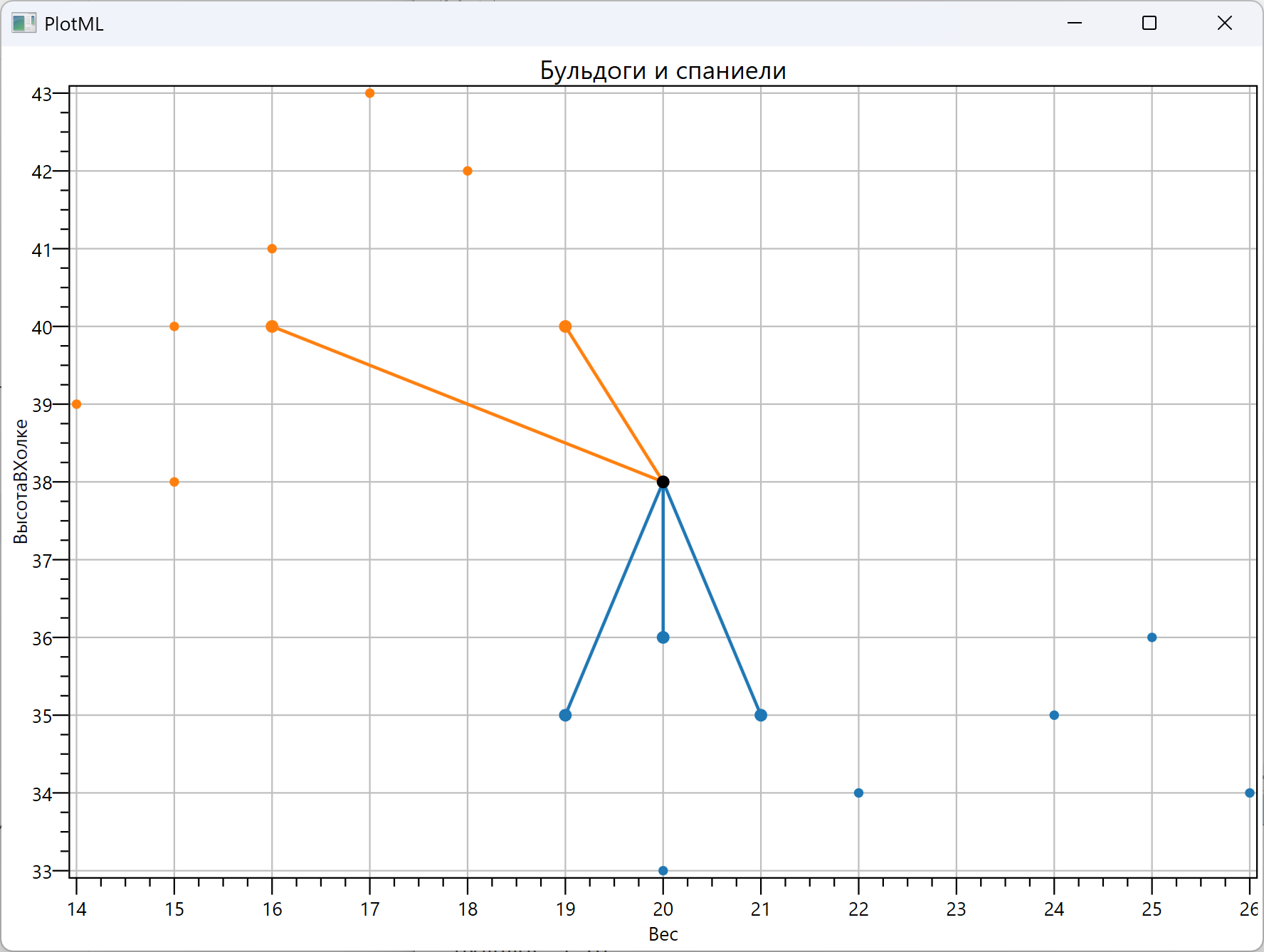1264x952 pixels.
Task: Click the chart title 'Бульдоги и спаниели'
Action: pyautogui.click(x=663, y=70)
